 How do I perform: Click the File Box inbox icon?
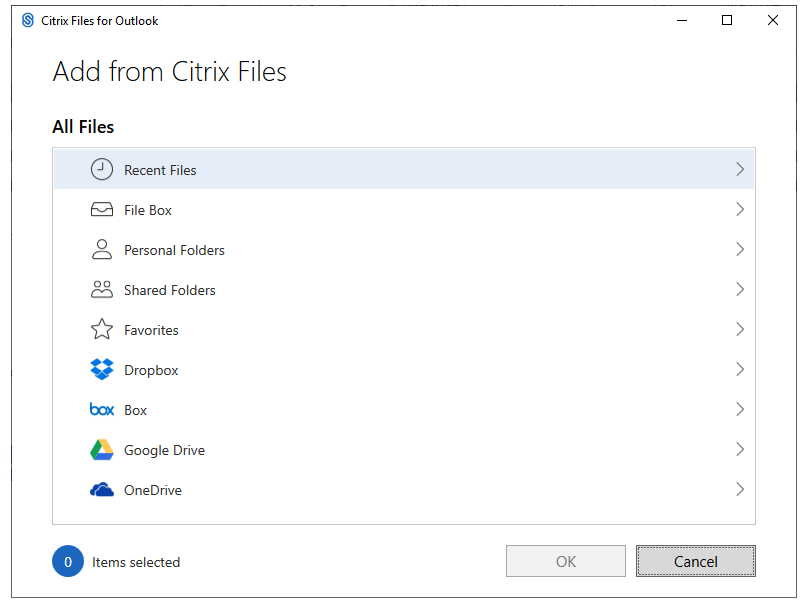click(x=102, y=210)
